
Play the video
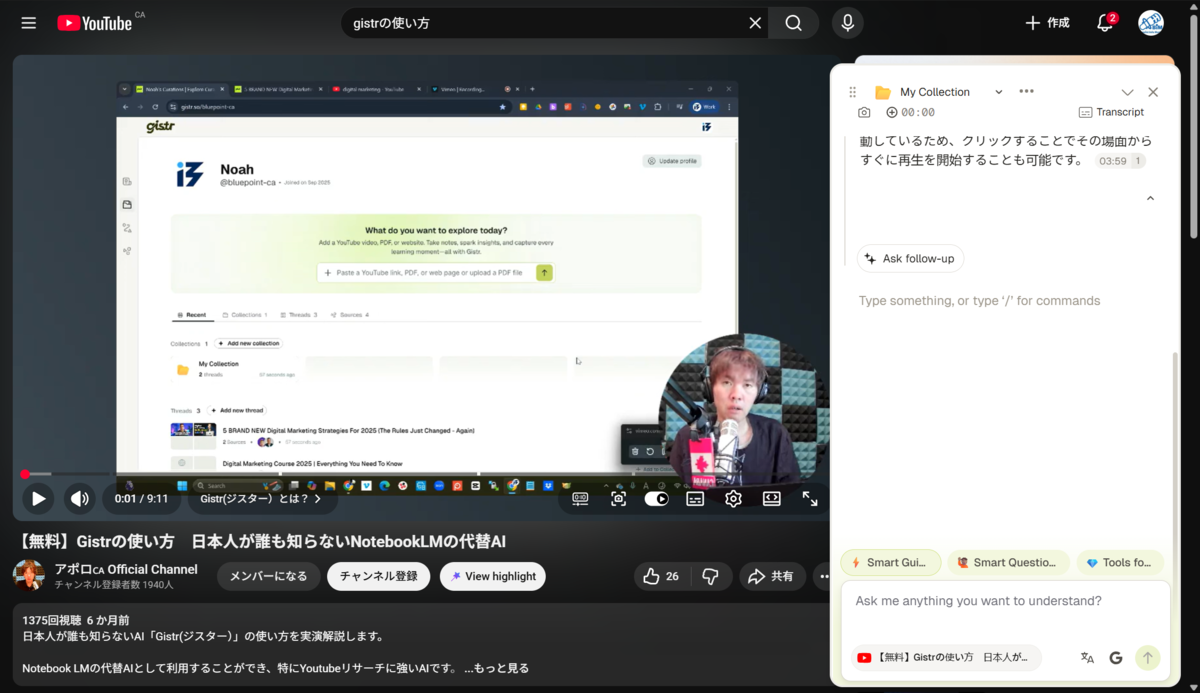click(38, 498)
